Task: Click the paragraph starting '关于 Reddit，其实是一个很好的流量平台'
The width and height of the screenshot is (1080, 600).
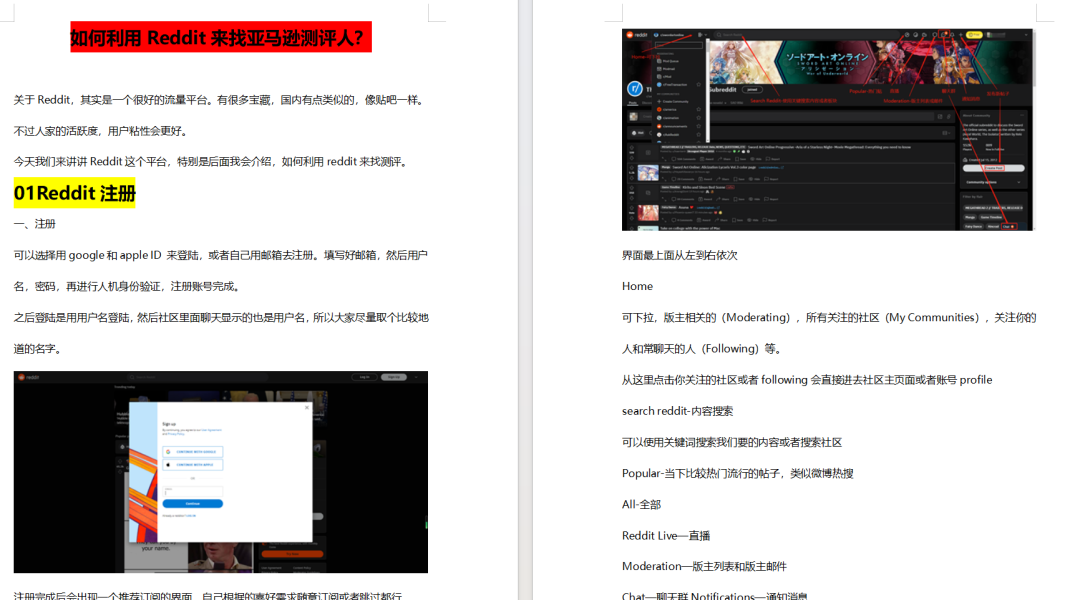Action: [x=220, y=100]
